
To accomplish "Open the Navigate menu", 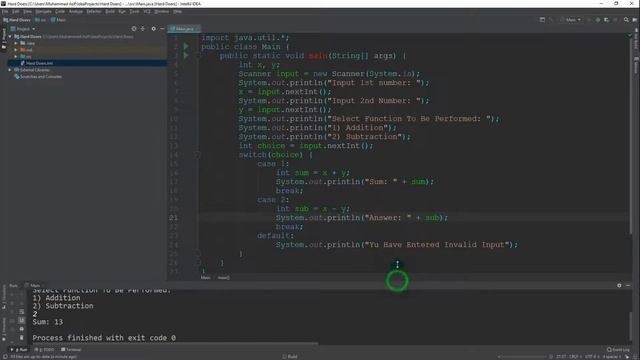I will (43, 11).
